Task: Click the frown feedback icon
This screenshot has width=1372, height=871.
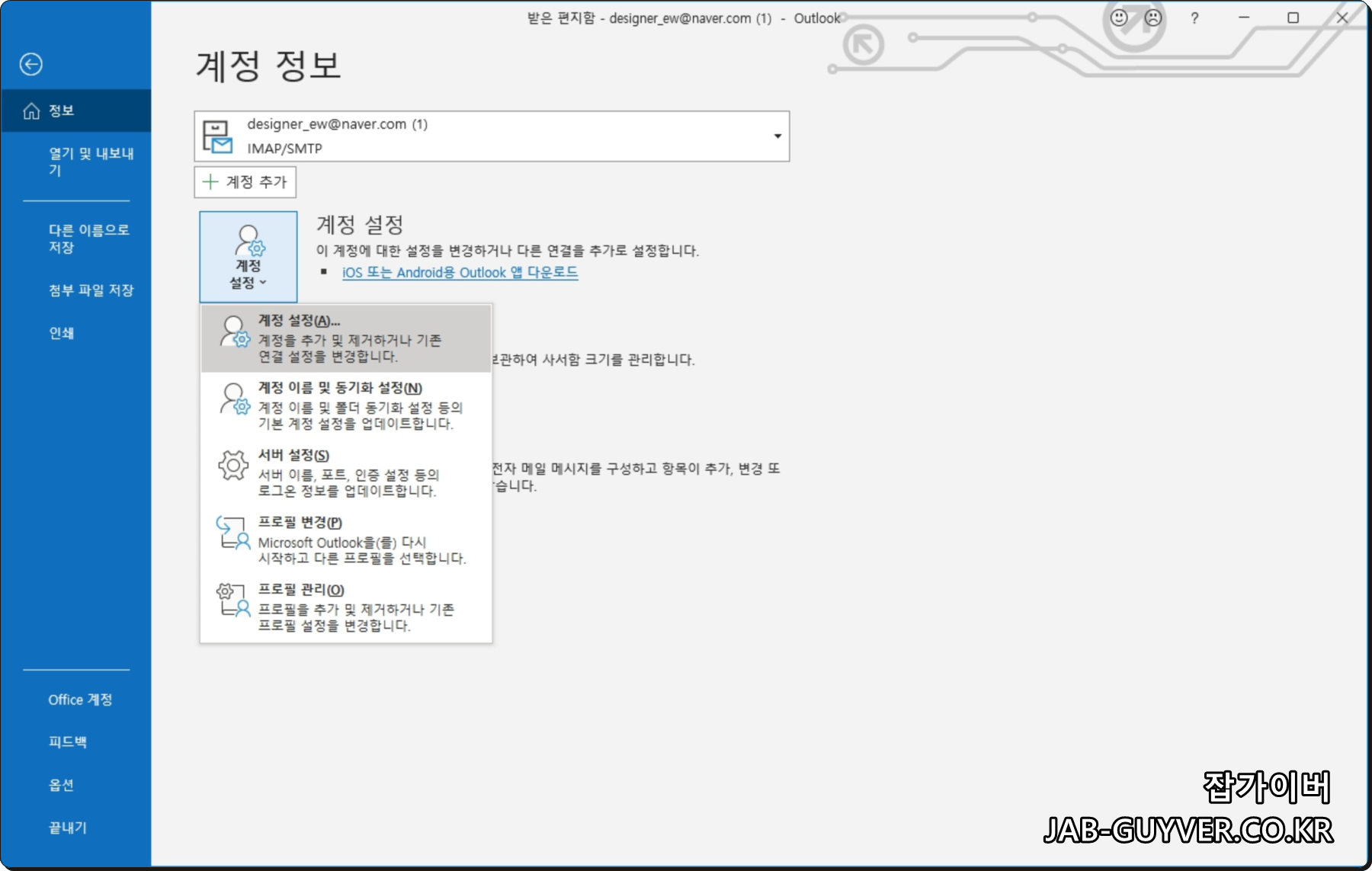Action: [1153, 18]
